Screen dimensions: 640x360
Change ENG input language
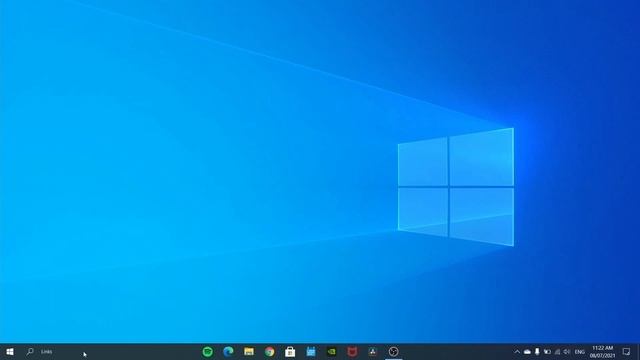[580, 352]
